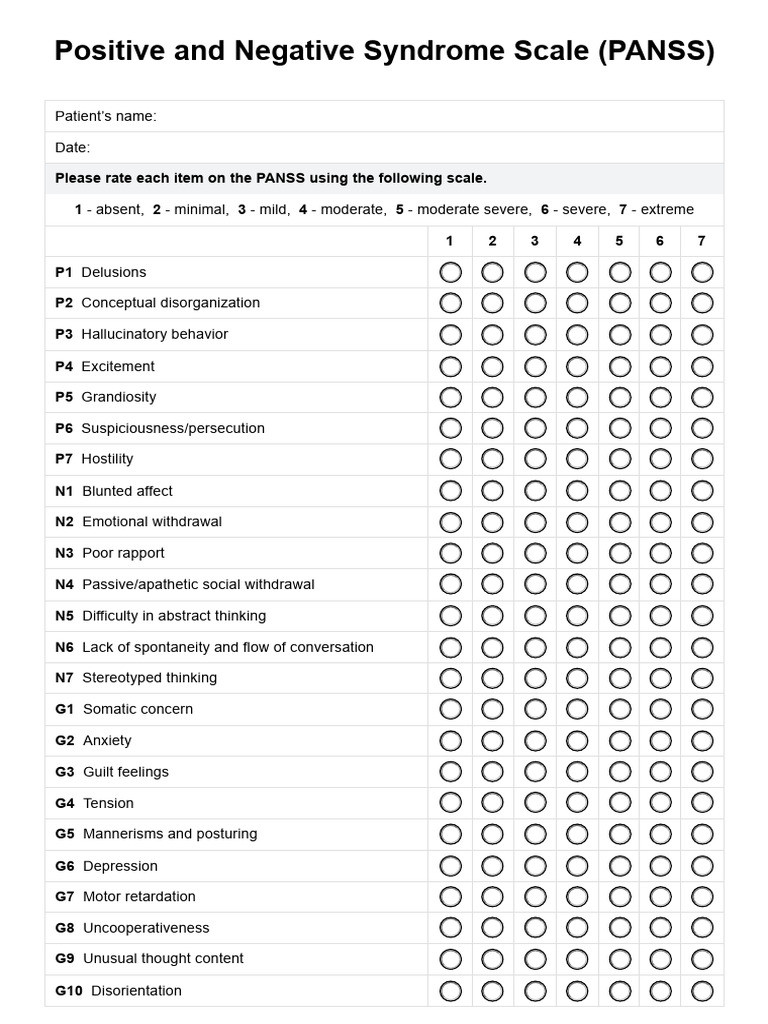
Task: Rate N7 Stereotyped thinking as 3
Action: pyautogui.click(x=535, y=678)
